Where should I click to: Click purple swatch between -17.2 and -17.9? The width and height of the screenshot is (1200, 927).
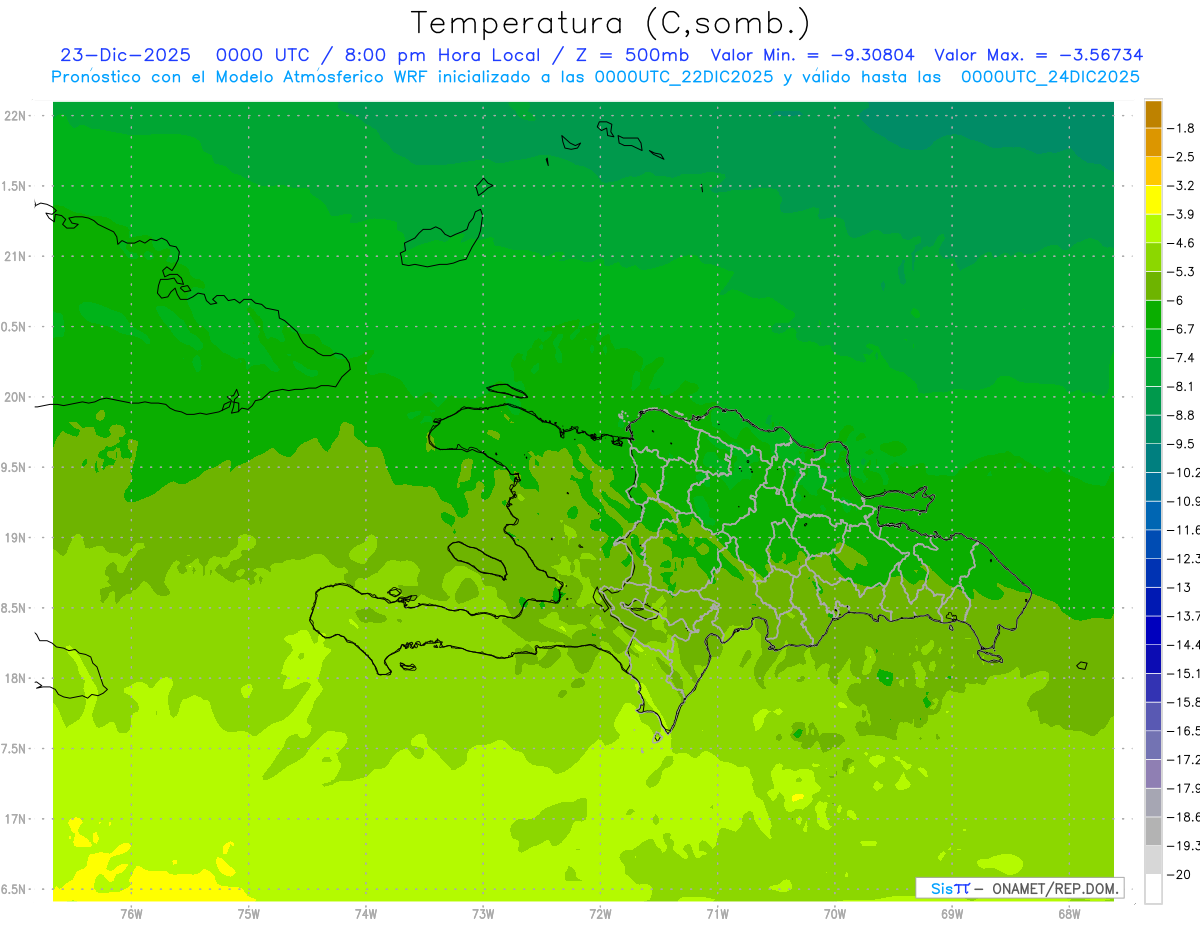[1153, 774]
